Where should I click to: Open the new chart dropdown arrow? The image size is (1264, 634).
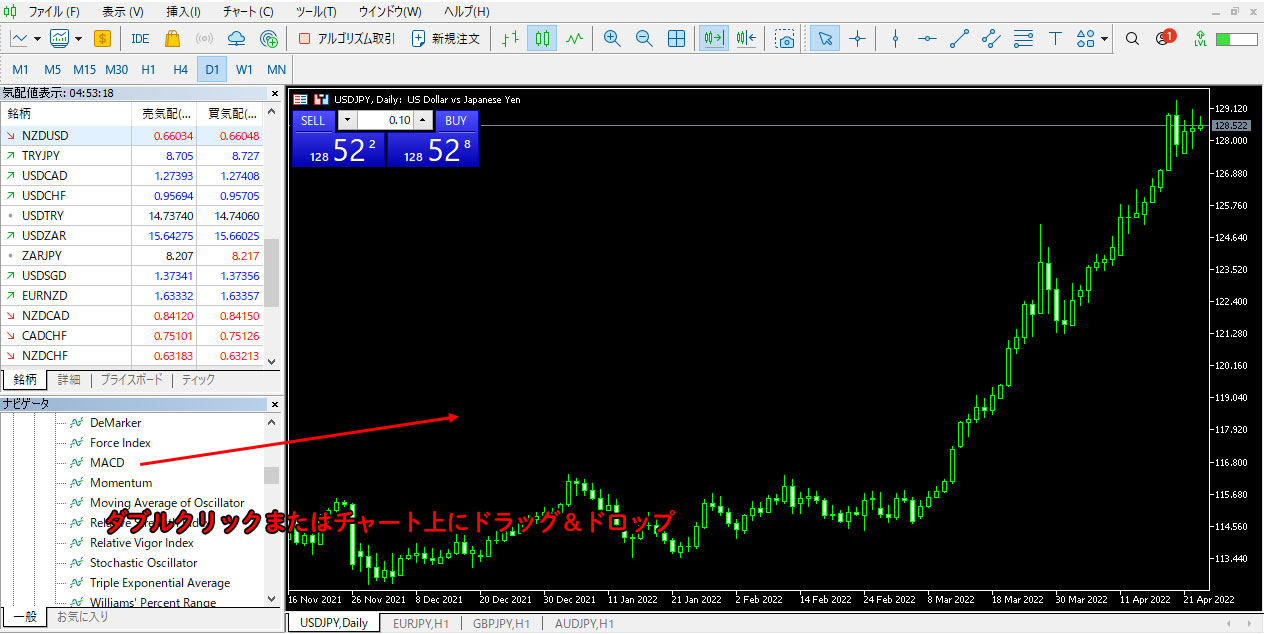coord(37,39)
